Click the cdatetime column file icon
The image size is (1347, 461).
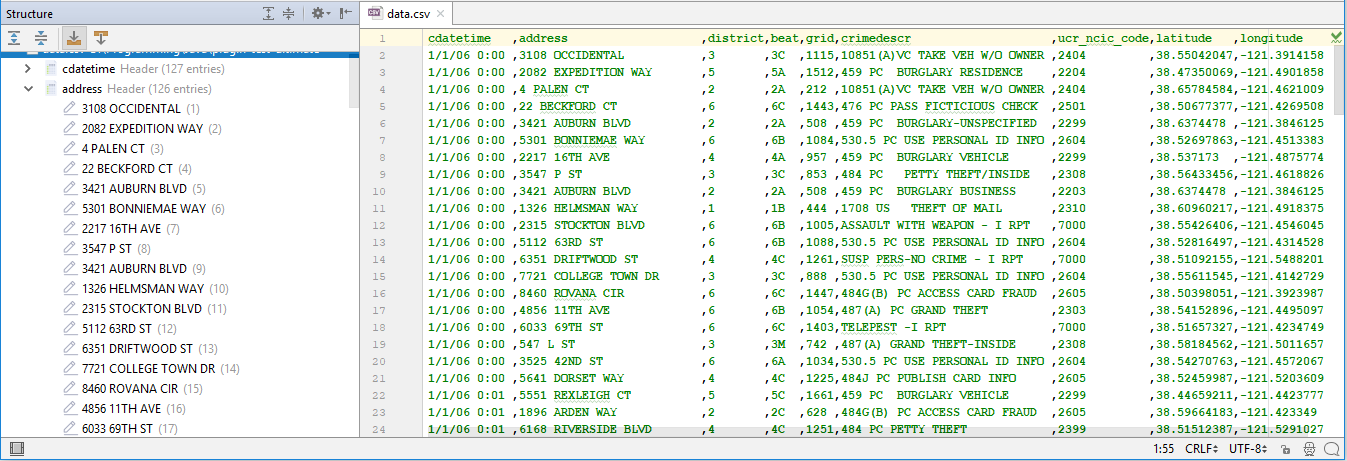click(51, 69)
